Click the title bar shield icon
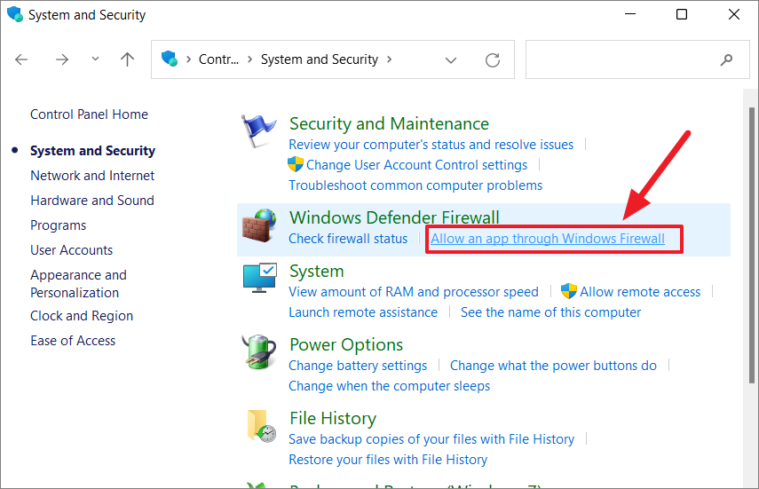 (x=15, y=14)
